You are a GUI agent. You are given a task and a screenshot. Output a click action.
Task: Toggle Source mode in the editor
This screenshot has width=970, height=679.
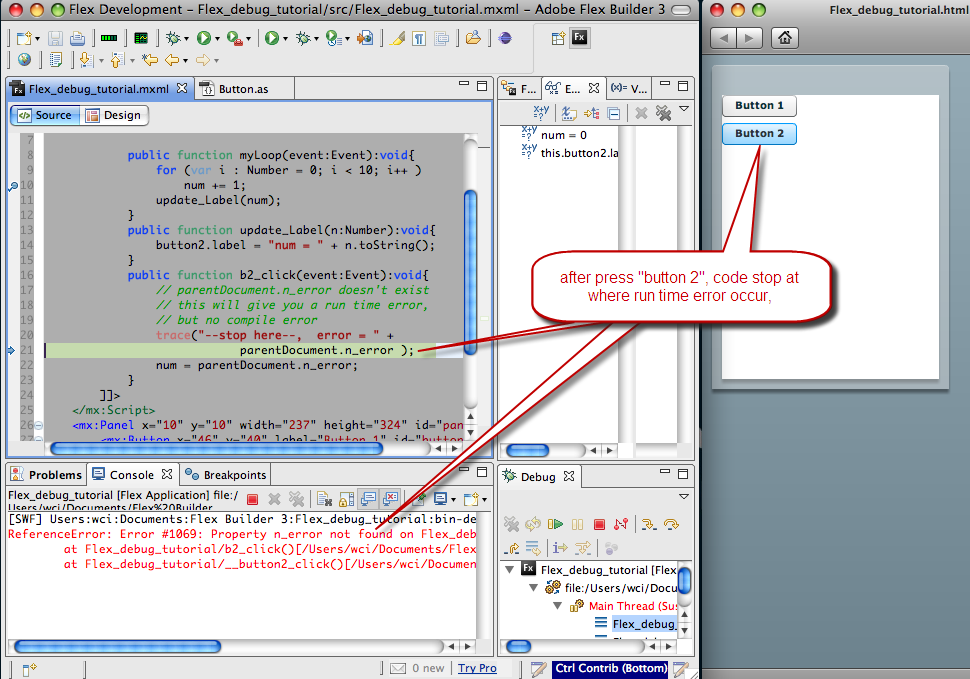point(43,115)
